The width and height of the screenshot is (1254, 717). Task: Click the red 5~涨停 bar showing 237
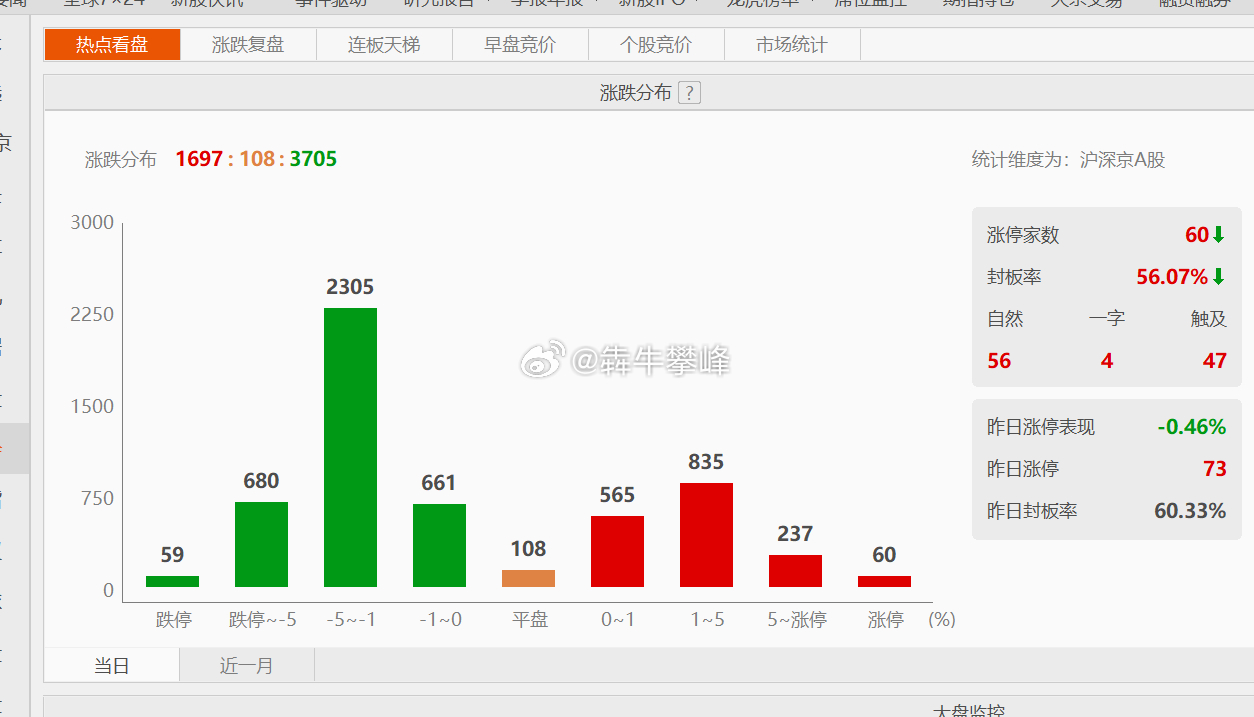(x=795, y=571)
